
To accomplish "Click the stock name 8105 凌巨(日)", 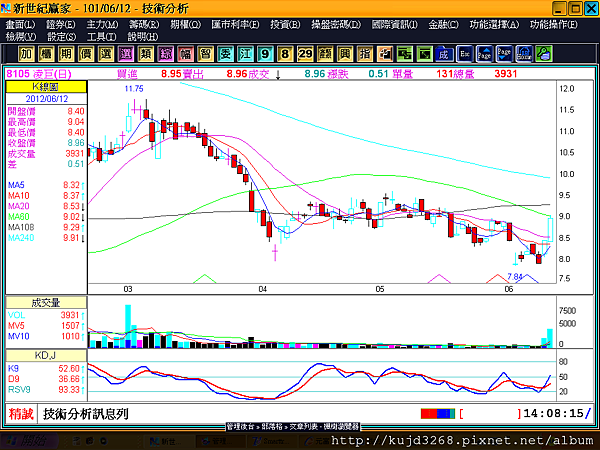I will click(39, 74).
